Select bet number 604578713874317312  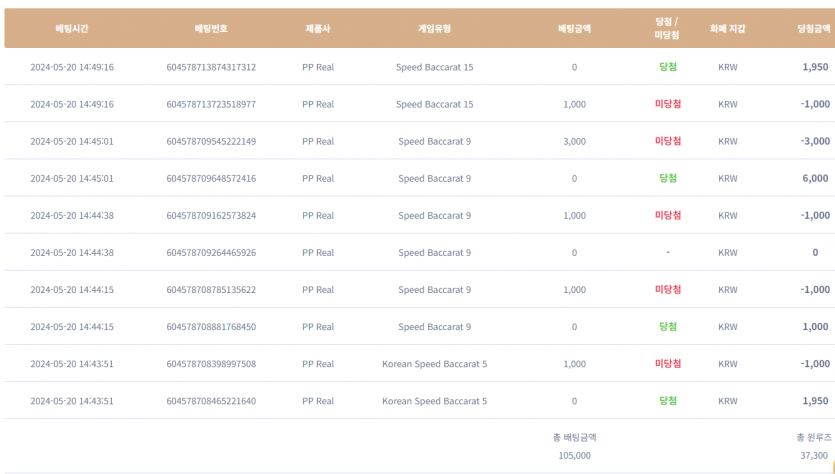click(211, 67)
